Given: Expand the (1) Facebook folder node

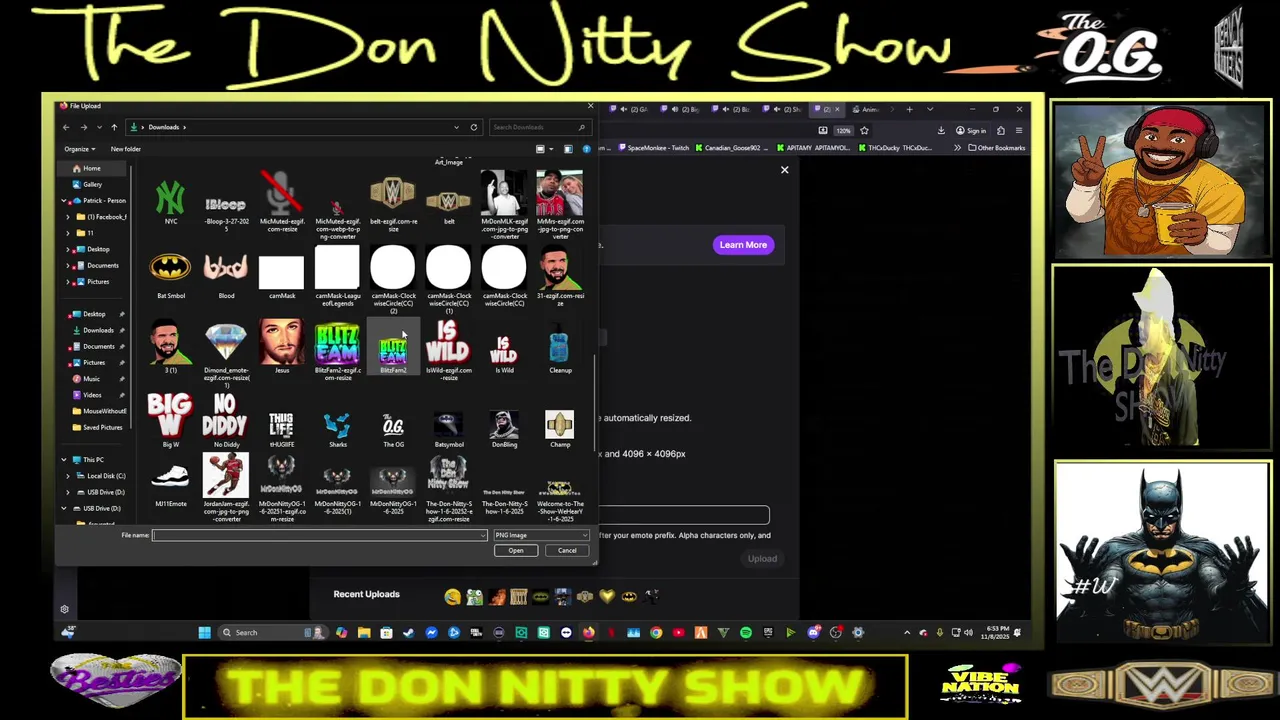Looking at the screenshot, I should click(x=68, y=217).
